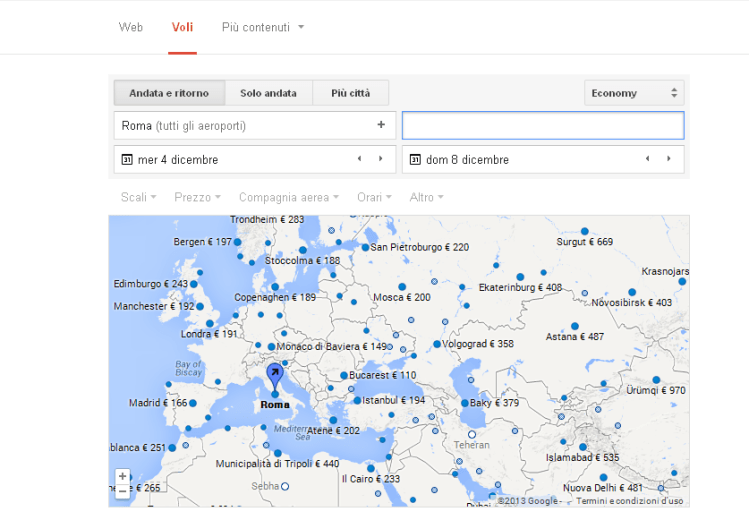Advance departure date to next day
The height and width of the screenshot is (520, 749).
coord(380,159)
